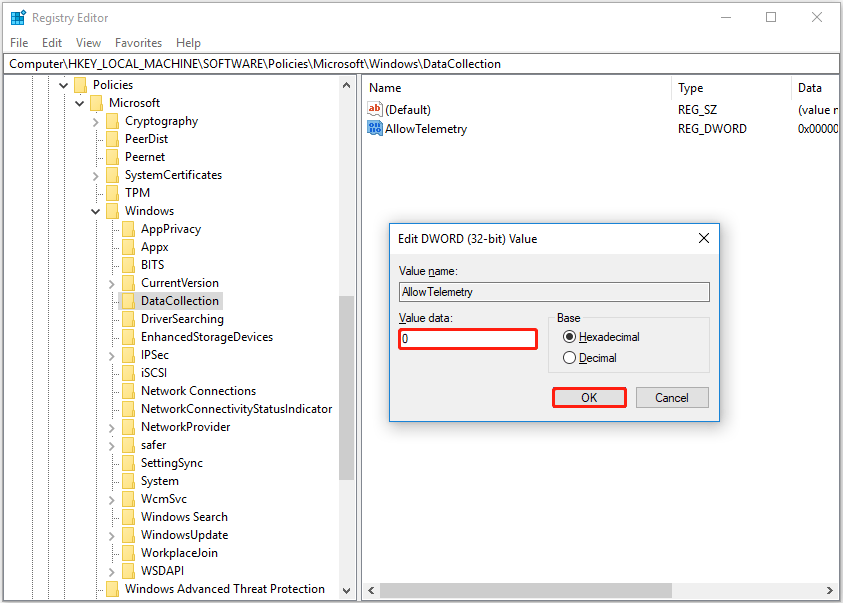The height and width of the screenshot is (603, 843).
Task: Confirm the value with OK
Action: [589, 397]
